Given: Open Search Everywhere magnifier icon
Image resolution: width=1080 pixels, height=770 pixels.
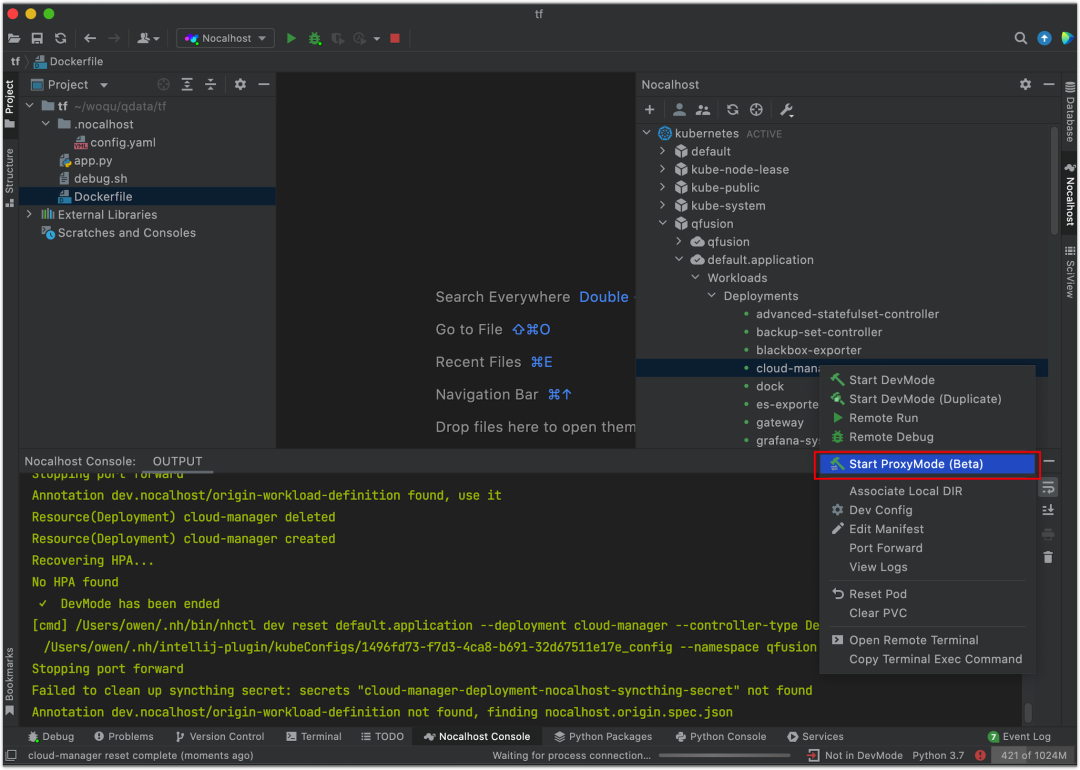Looking at the screenshot, I should [1021, 39].
